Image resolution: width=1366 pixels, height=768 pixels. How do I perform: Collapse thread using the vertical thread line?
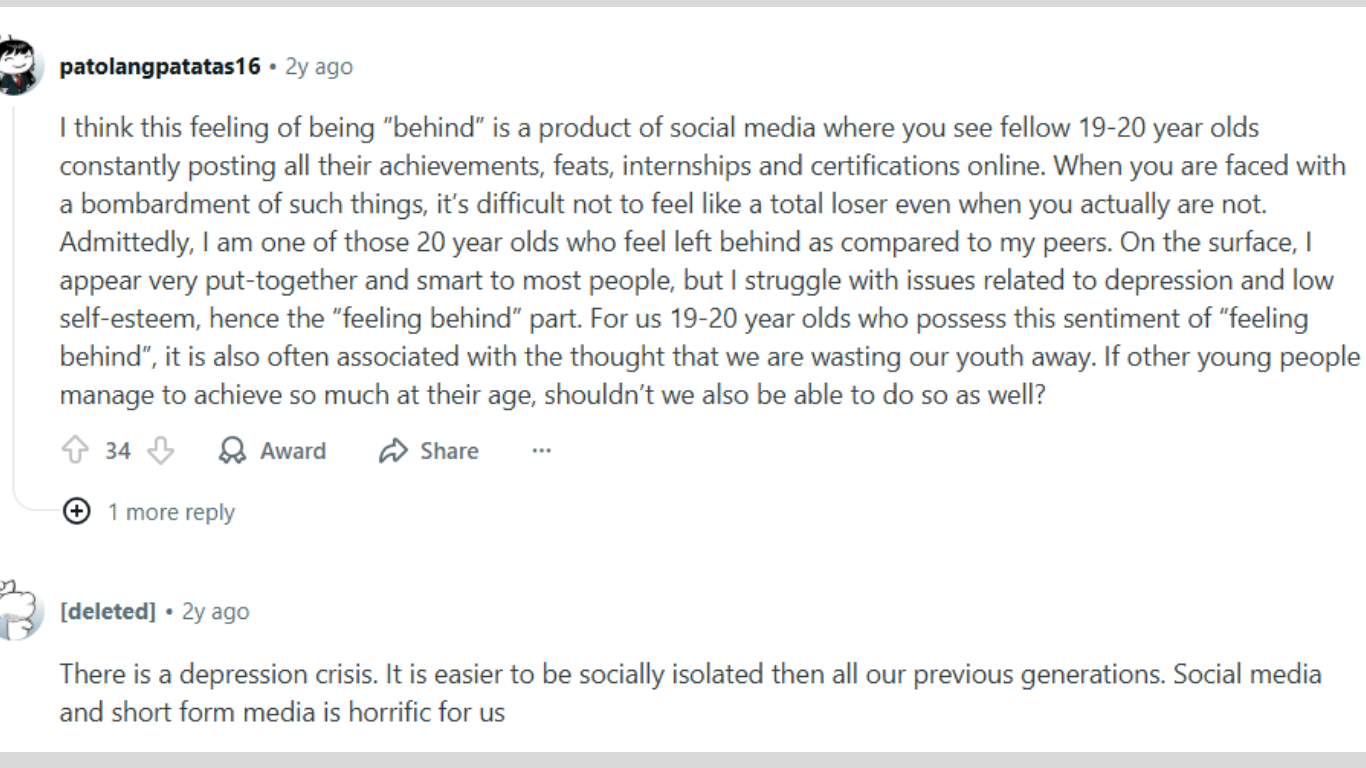tap(13, 300)
